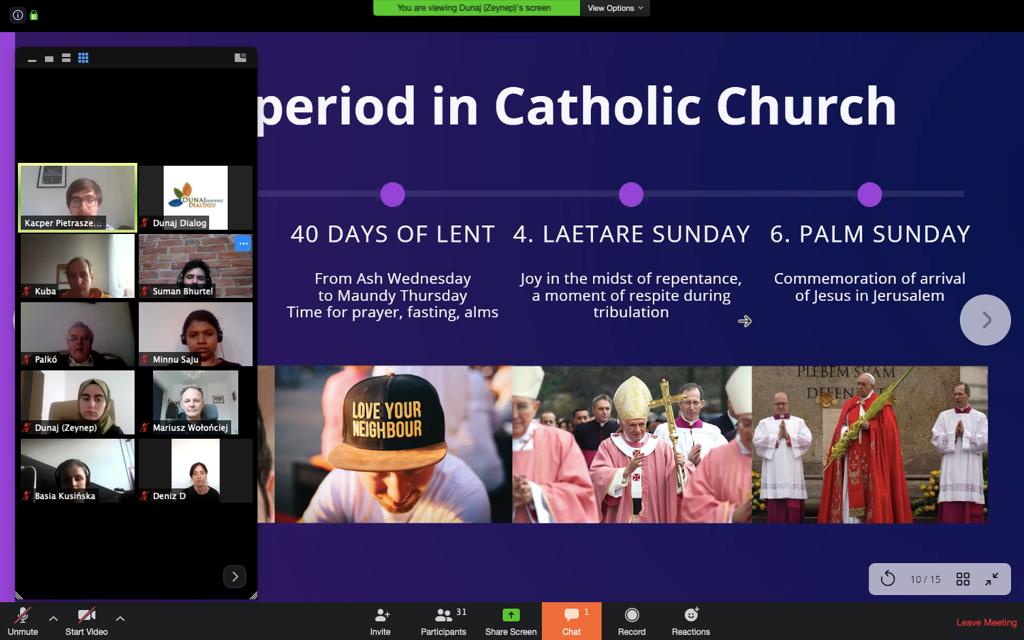Hide the video panel with minimize view icon
This screenshot has height=640, width=1024.
[32, 59]
